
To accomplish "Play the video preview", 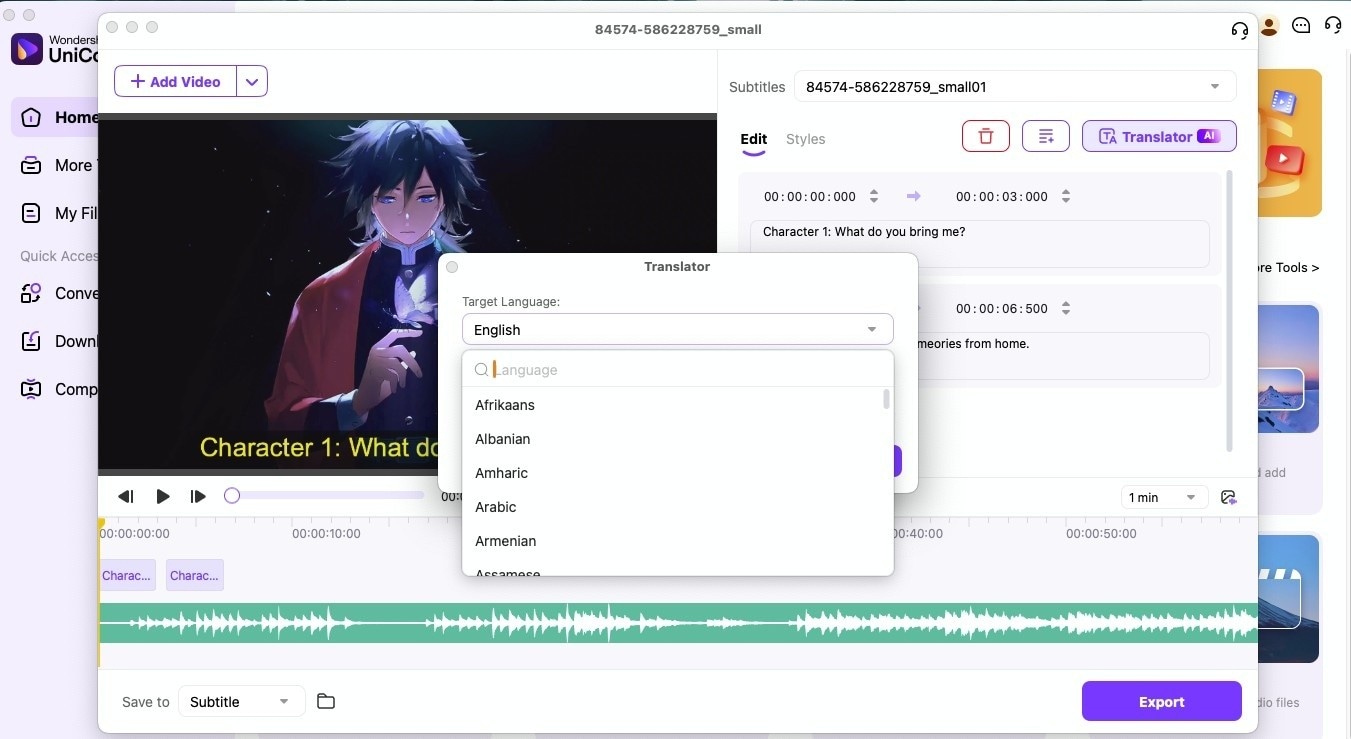I will coord(163,496).
